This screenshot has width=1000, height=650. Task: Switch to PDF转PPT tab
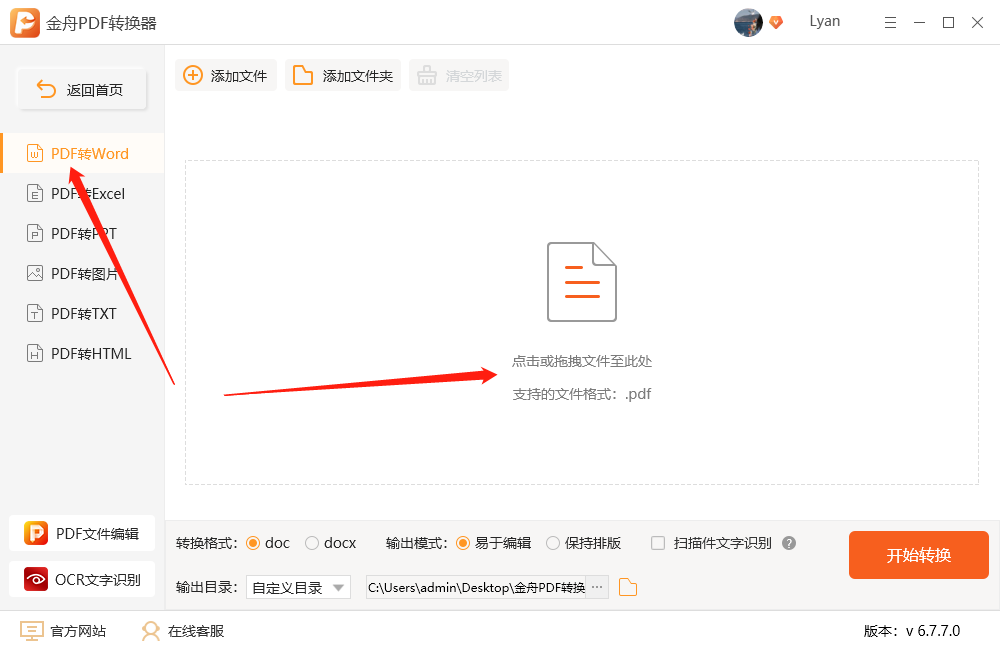pyautogui.click(x=82, y=233)
